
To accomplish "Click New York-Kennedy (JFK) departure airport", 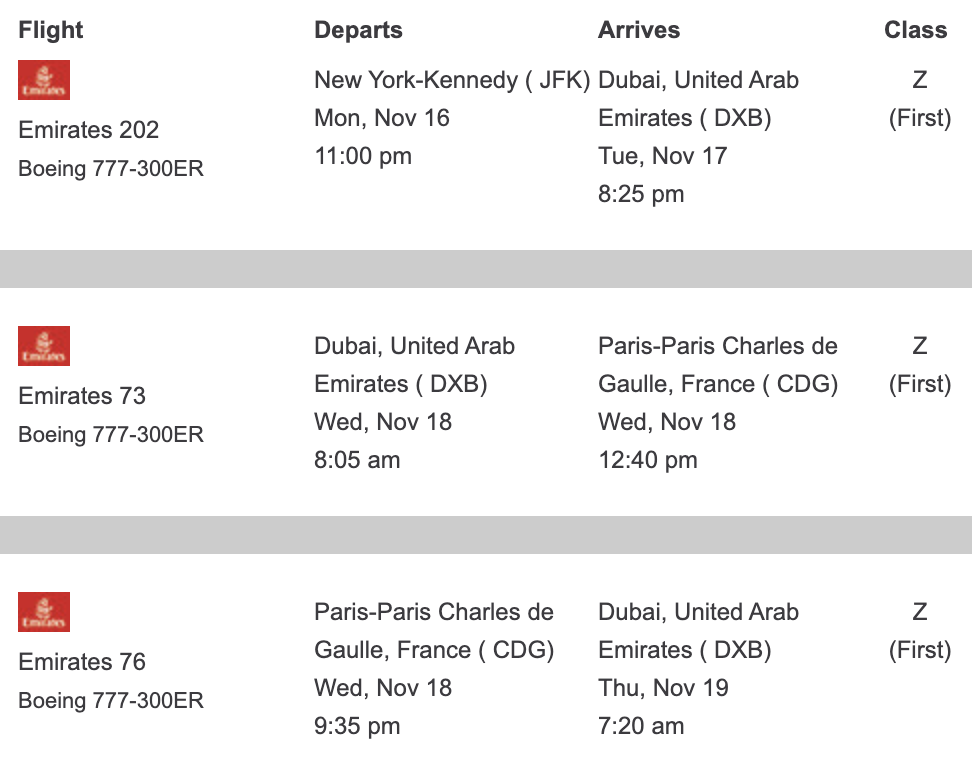I will [x=452, y=80].
